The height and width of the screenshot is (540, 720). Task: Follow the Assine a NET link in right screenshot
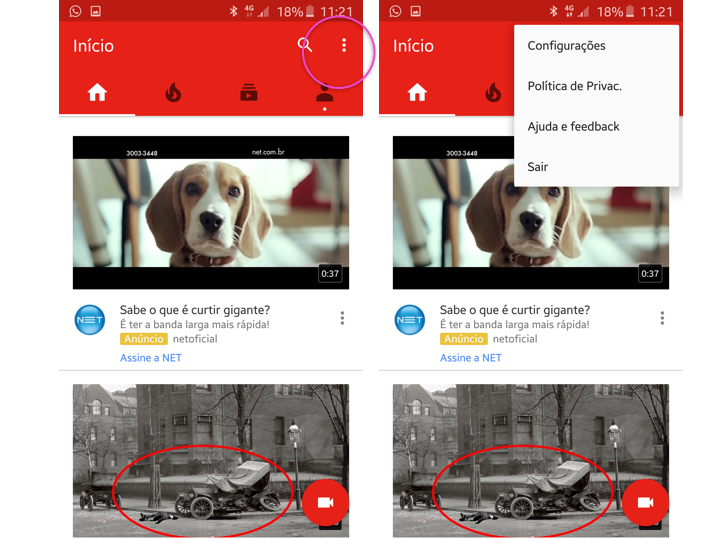[x=471, y=358]
